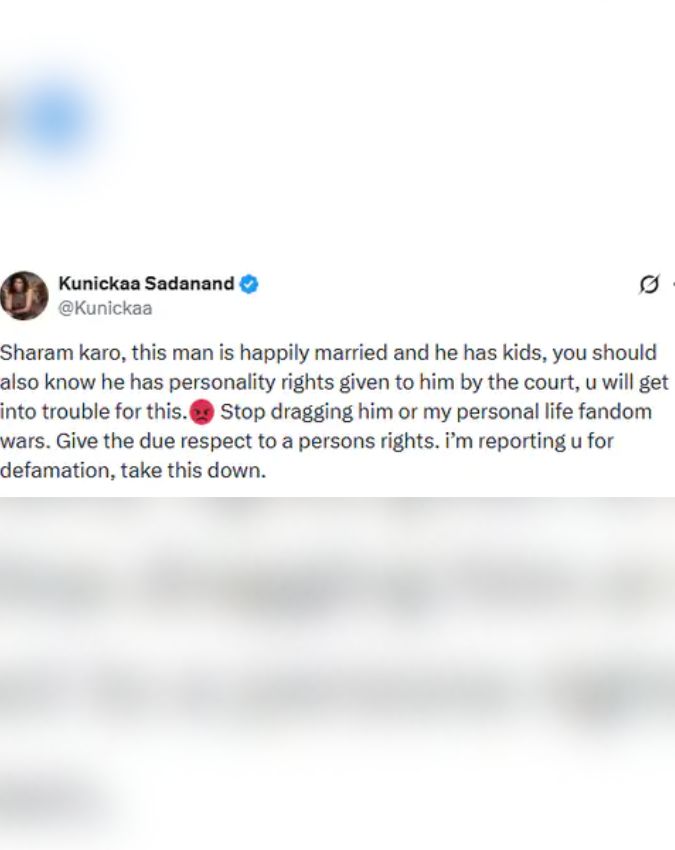Screen dimensions: 675x850
Task: Click the angry face emoji in tweet
Action: click(x=202, y=412)
